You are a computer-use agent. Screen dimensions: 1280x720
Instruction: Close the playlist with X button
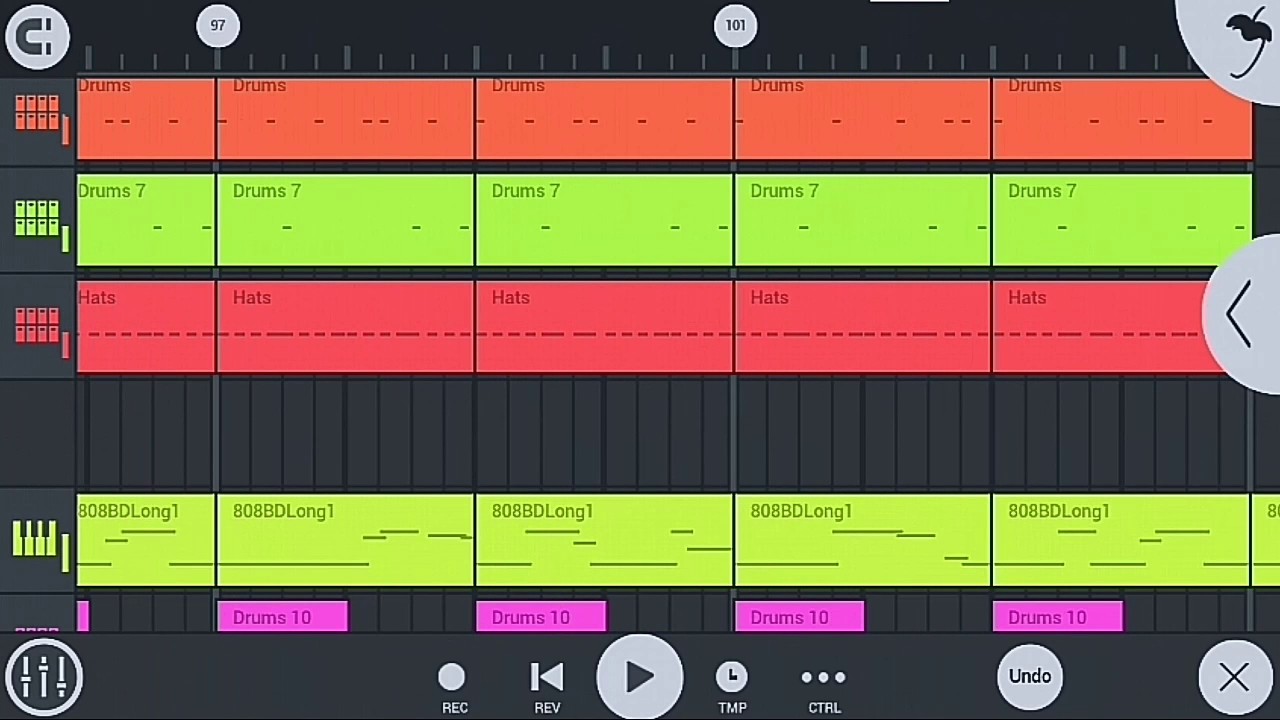click(x=1234, y=677)
